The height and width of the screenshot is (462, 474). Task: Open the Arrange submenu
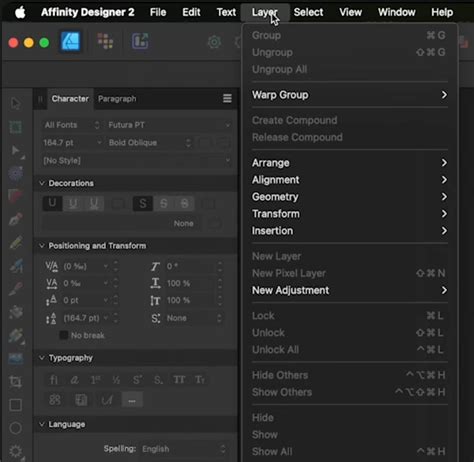point(349,163)
